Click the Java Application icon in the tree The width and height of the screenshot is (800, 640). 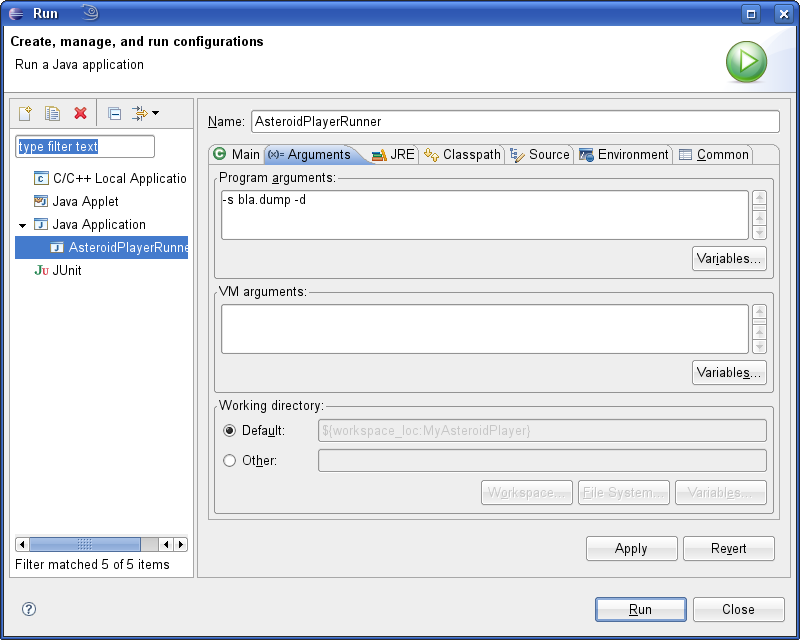point(41,224)
